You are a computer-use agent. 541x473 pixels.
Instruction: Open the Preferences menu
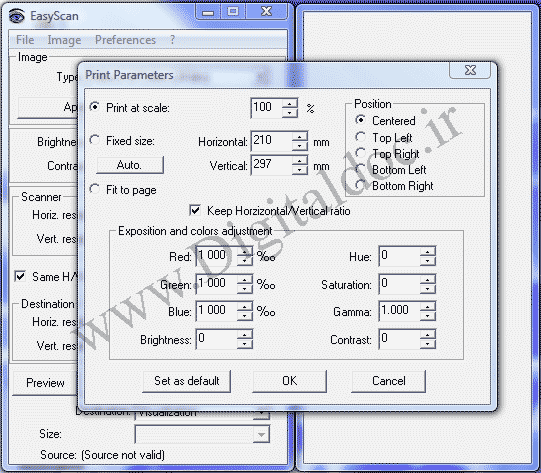pos(126,40)
